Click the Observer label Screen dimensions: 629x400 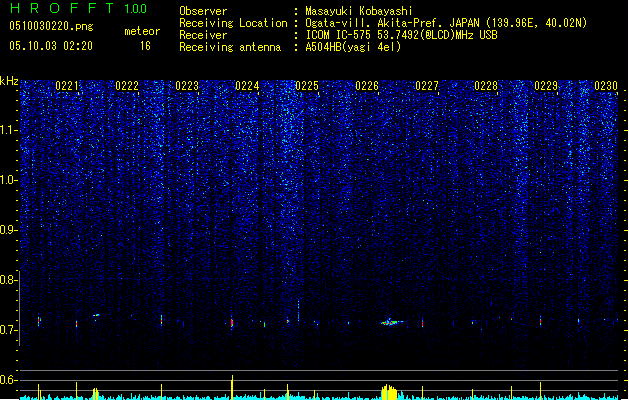click(203, 11)
